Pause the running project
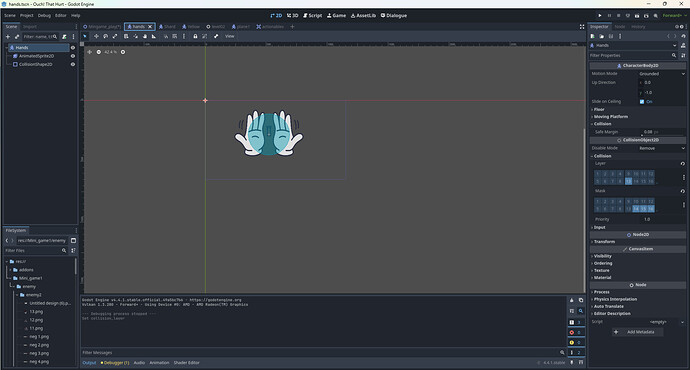The image size is (690, 370). [x=609, y=15]
